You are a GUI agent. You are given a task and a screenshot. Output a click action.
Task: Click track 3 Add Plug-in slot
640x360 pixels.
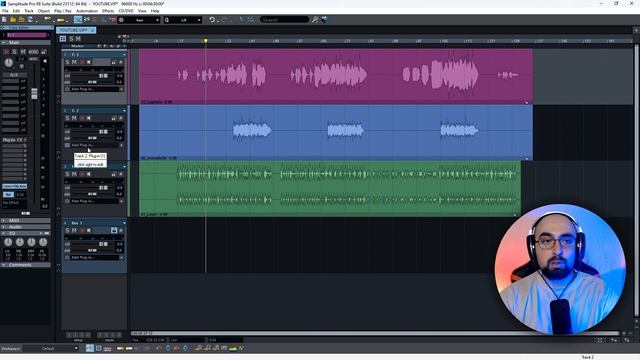click(94, 201)
